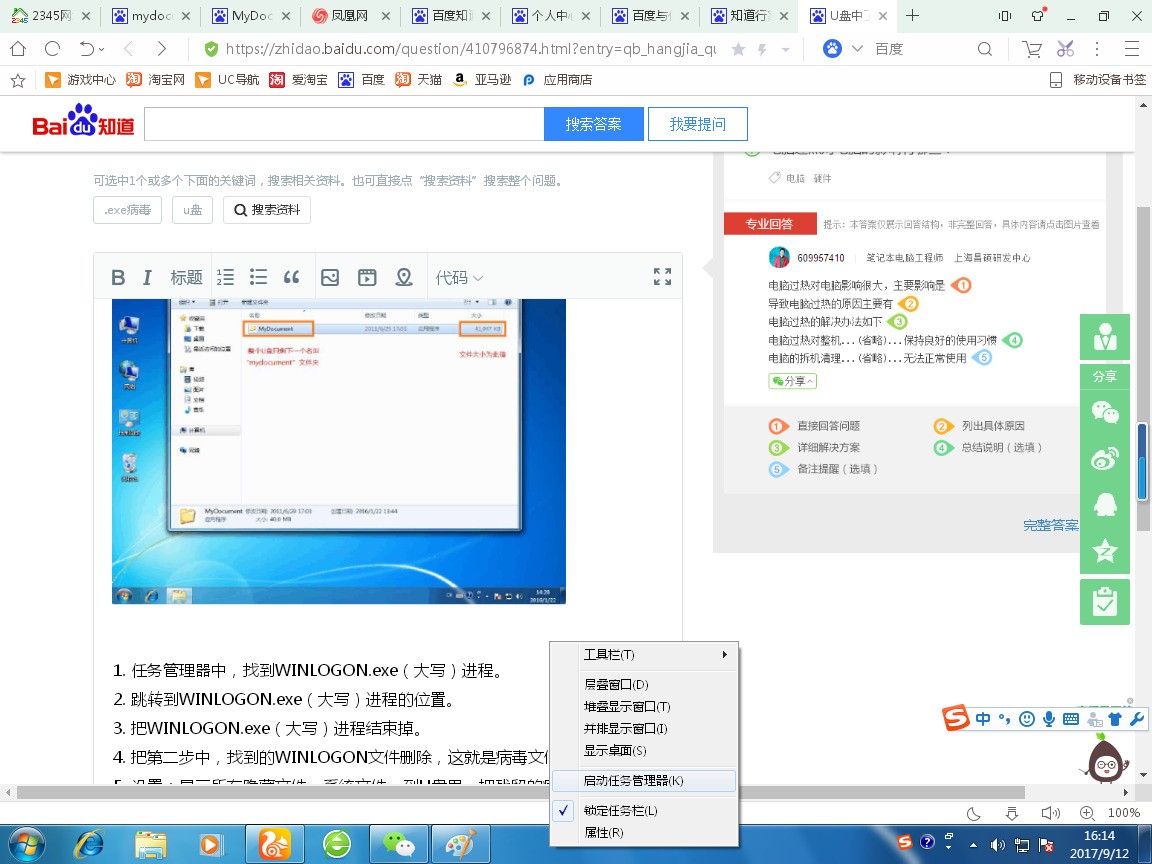1152x864 pixels.
Task: Expand search engine selector dropdown
Action: (x=857, y=49)
